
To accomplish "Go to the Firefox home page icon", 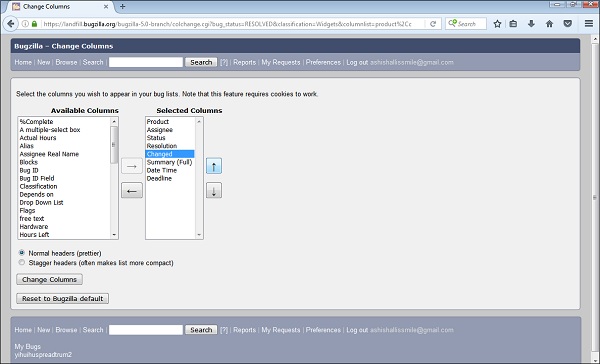I will pyautogui.click(x=549, y=24).
